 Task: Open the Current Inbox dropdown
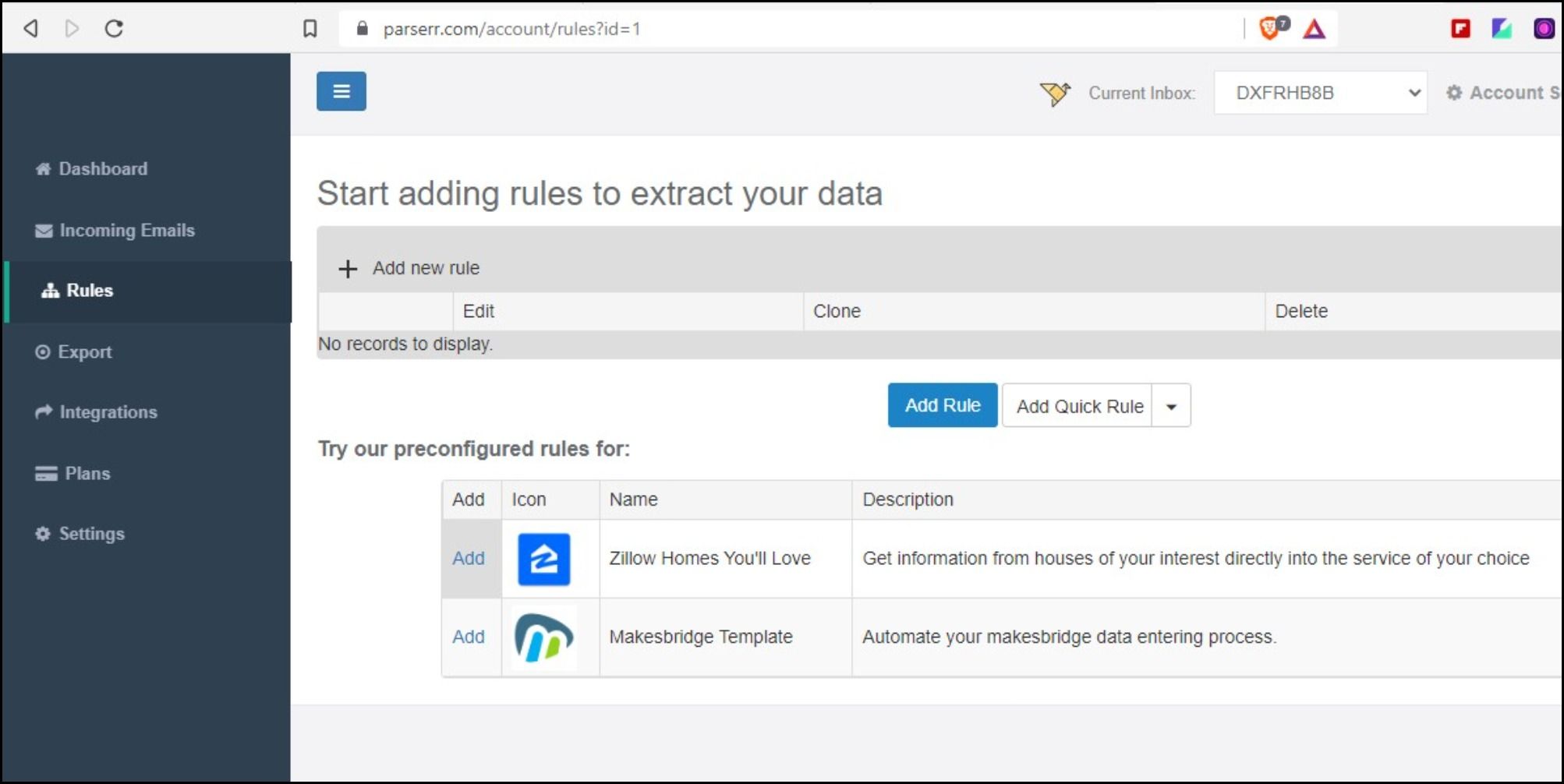point(1320,93)
